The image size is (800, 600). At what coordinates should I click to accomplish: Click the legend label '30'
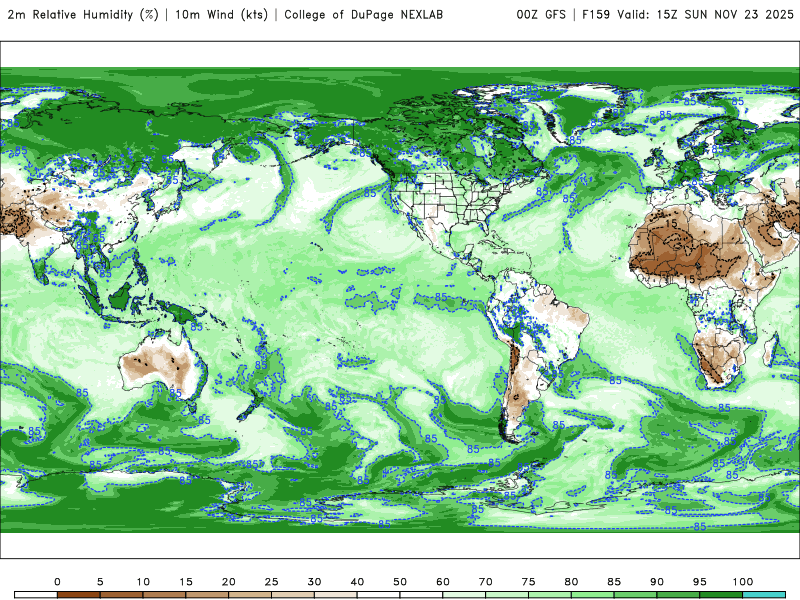(314, 582)
